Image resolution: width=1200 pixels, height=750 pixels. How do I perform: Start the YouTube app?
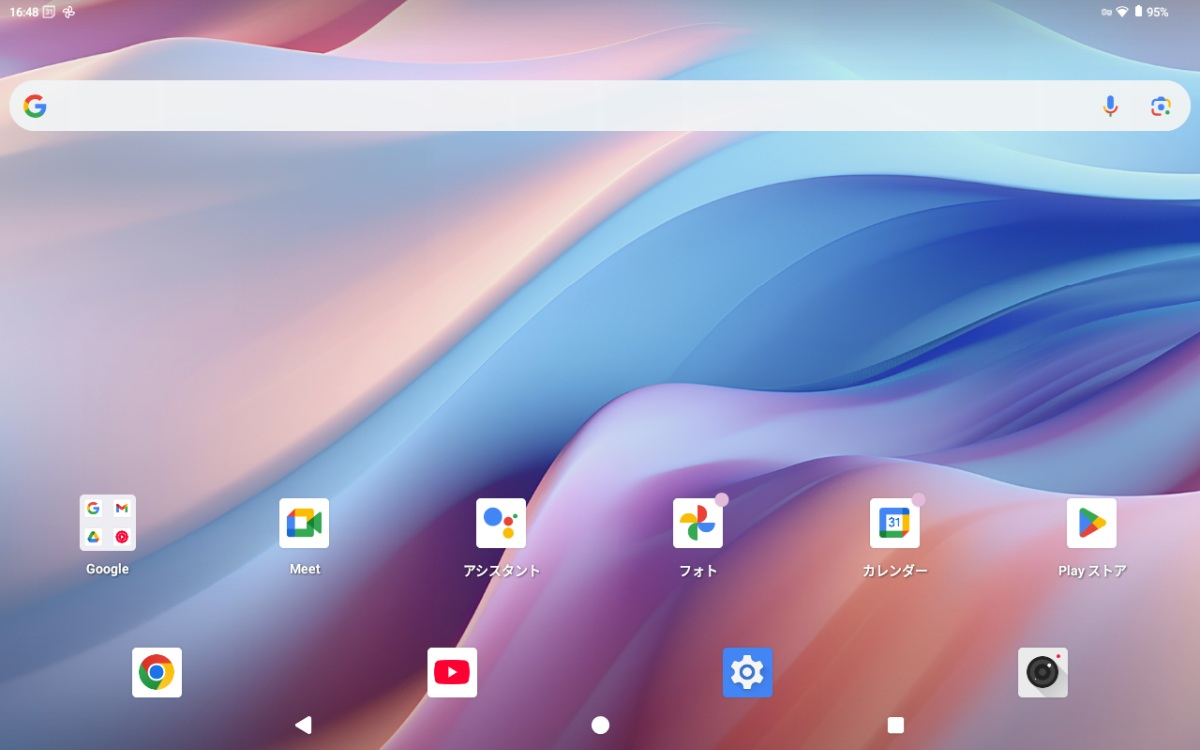pyautogui.click(x=452, y=672)
